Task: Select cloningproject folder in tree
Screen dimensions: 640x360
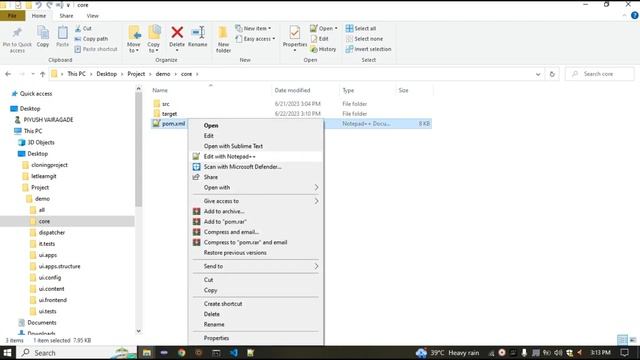Action: point(49,165)
